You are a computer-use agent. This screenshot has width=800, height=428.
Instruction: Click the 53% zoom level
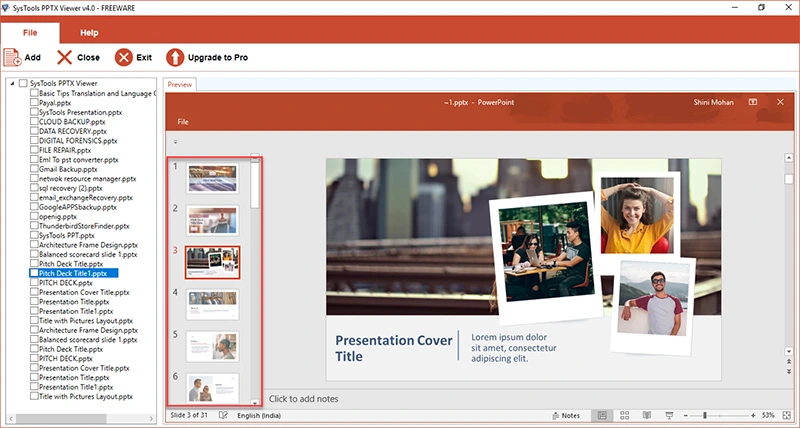click(x=768, y=415)
